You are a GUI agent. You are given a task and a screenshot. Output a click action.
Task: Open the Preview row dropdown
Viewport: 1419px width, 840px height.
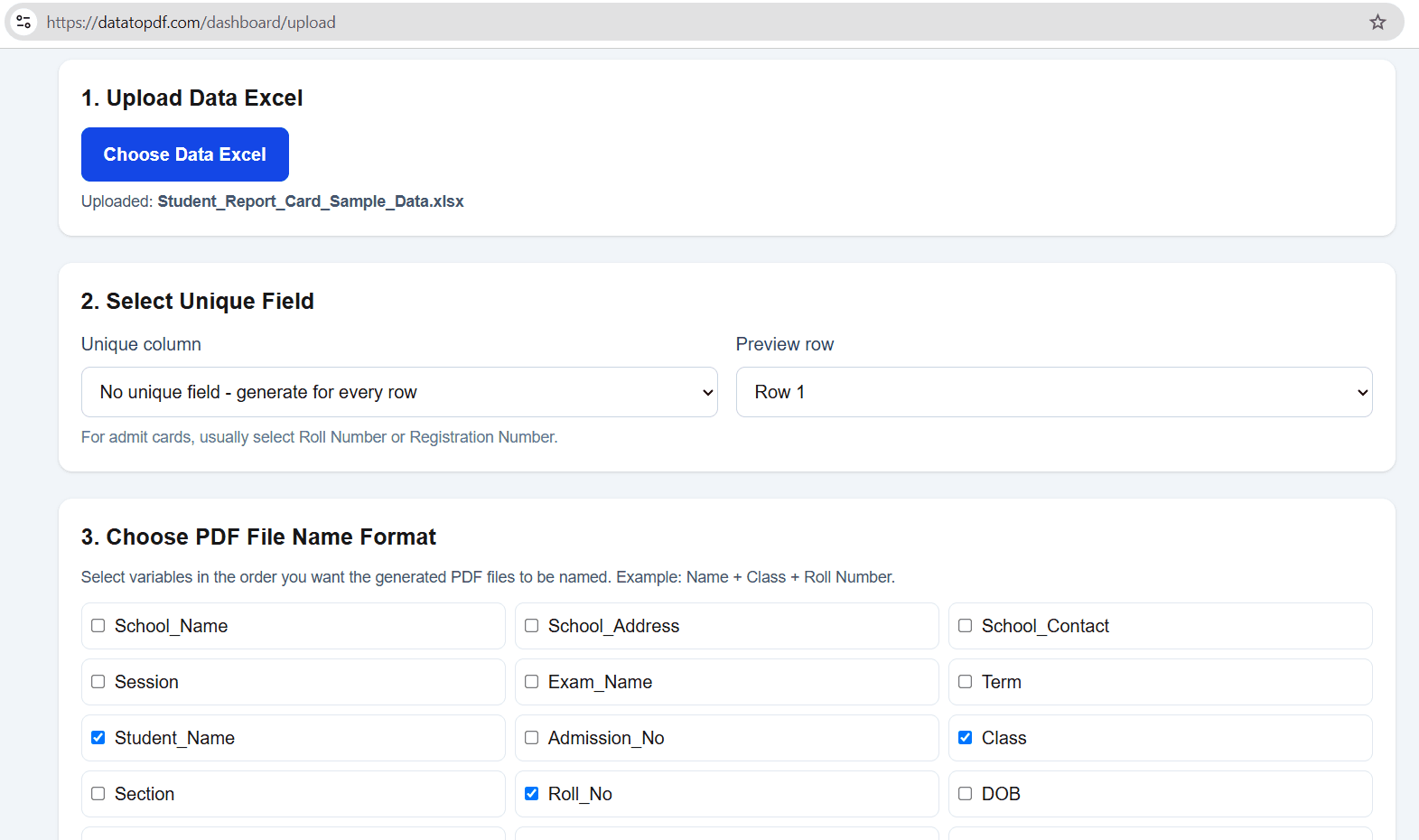1054,392
